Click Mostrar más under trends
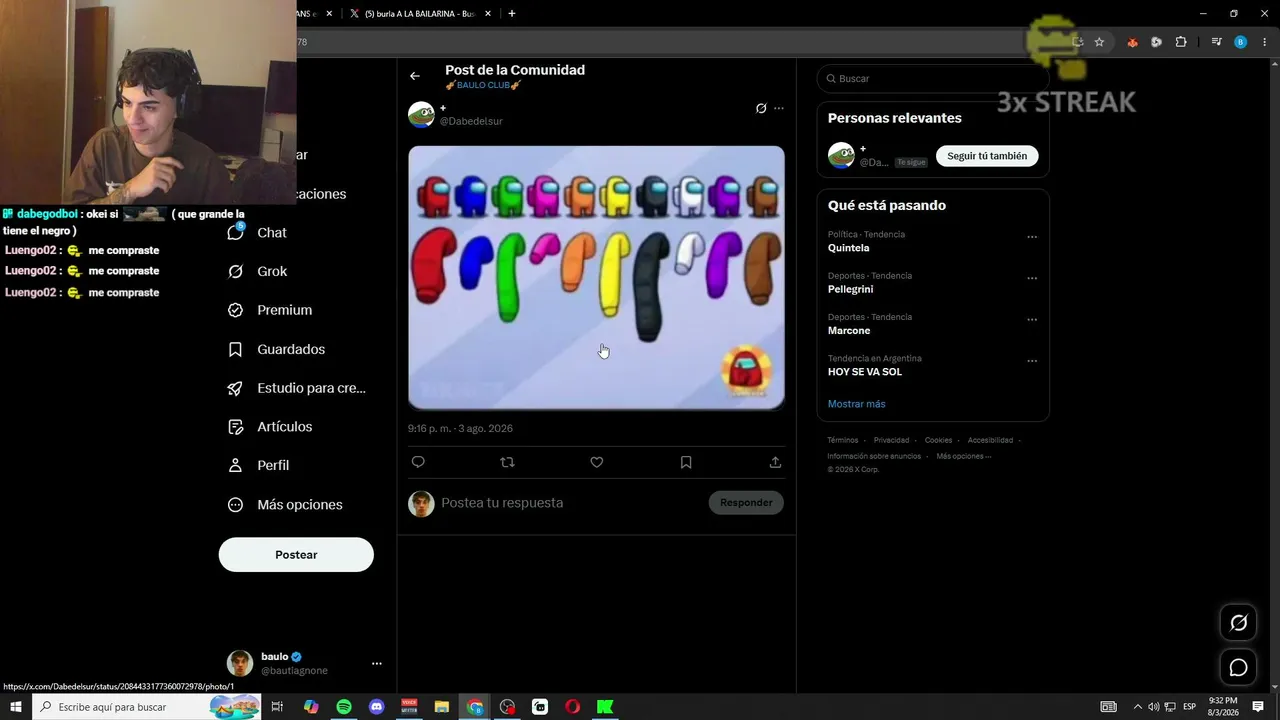Viewport: 1280px width, 720px height. 856,404
